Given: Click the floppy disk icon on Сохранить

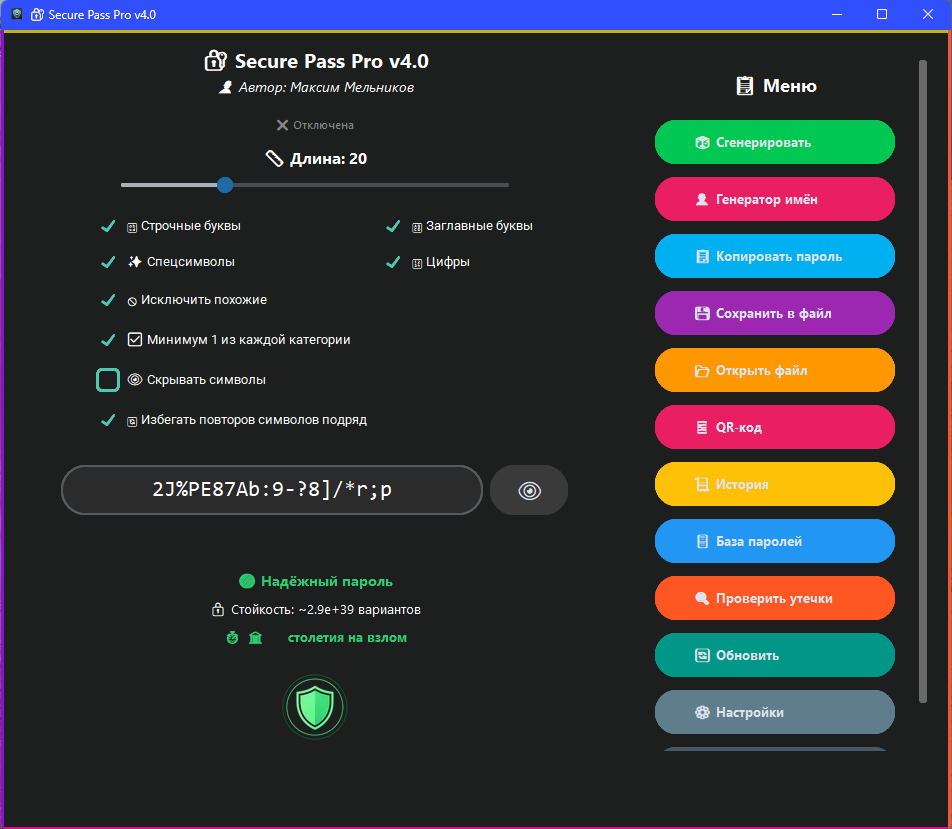Looking at the screenshot, I should point(702,313).
